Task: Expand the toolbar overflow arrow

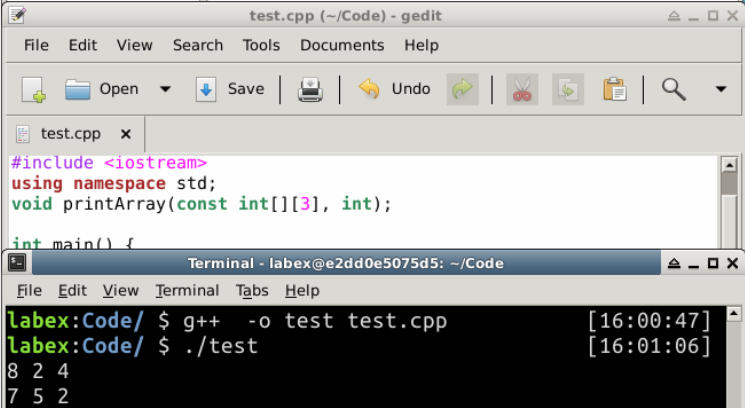Action: coord(721,90)
